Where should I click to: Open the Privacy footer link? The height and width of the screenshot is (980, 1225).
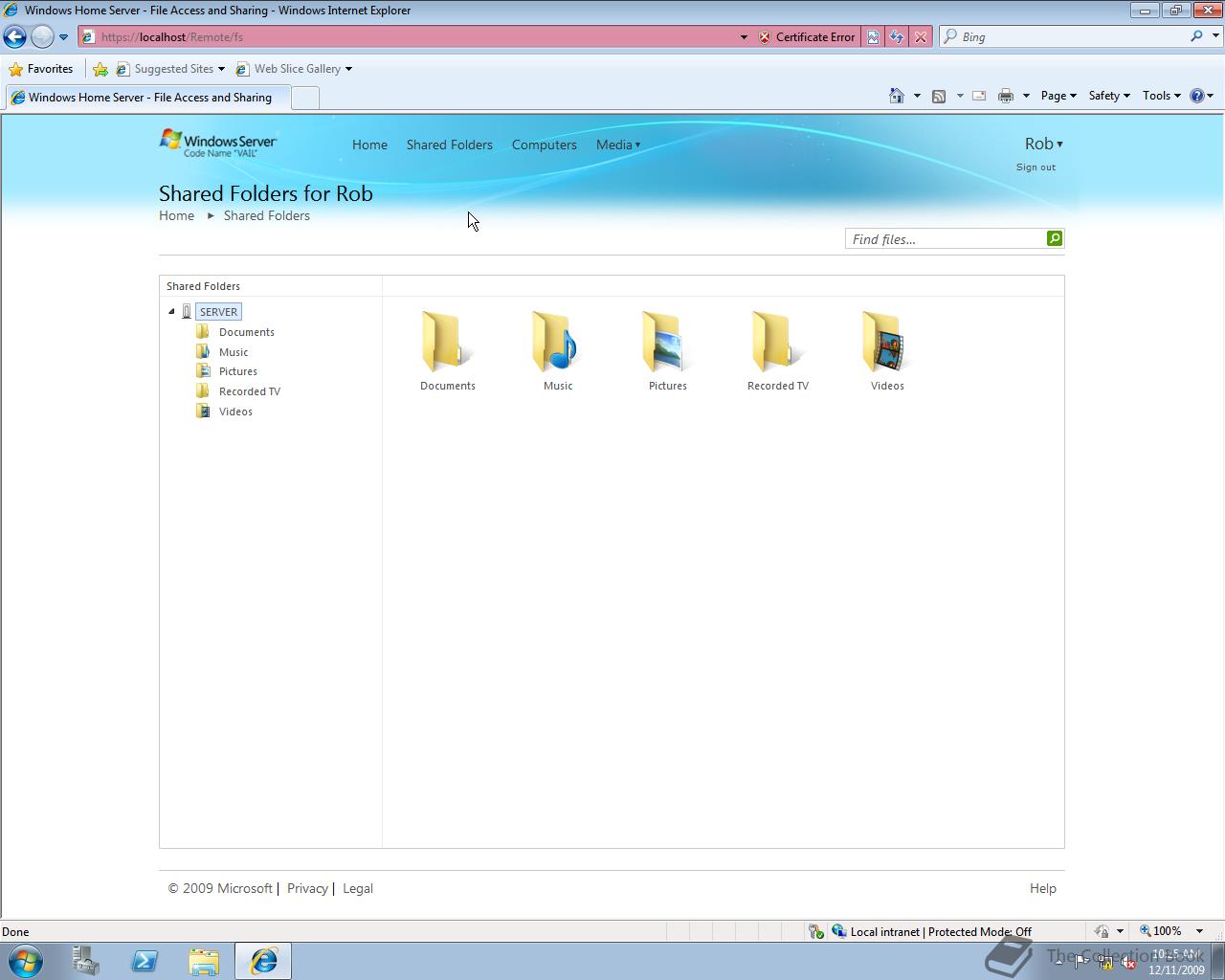(307, 888)
